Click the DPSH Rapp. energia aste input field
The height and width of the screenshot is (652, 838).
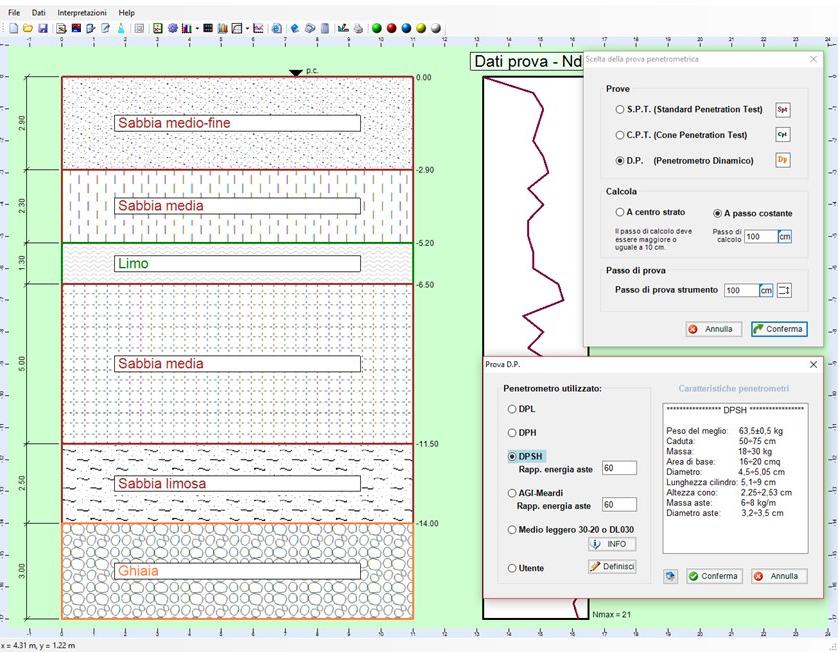pos(619,468)
